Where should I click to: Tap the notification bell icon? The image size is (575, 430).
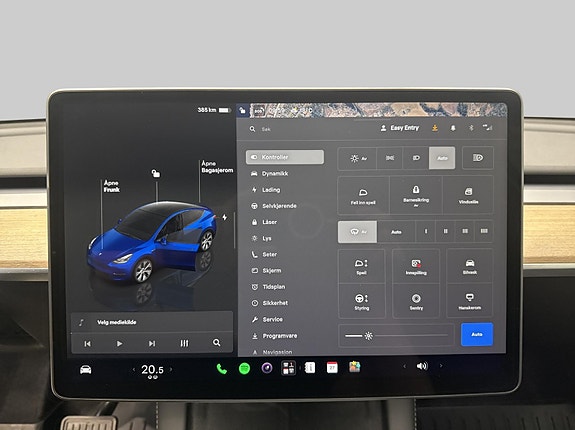[453, 128]
